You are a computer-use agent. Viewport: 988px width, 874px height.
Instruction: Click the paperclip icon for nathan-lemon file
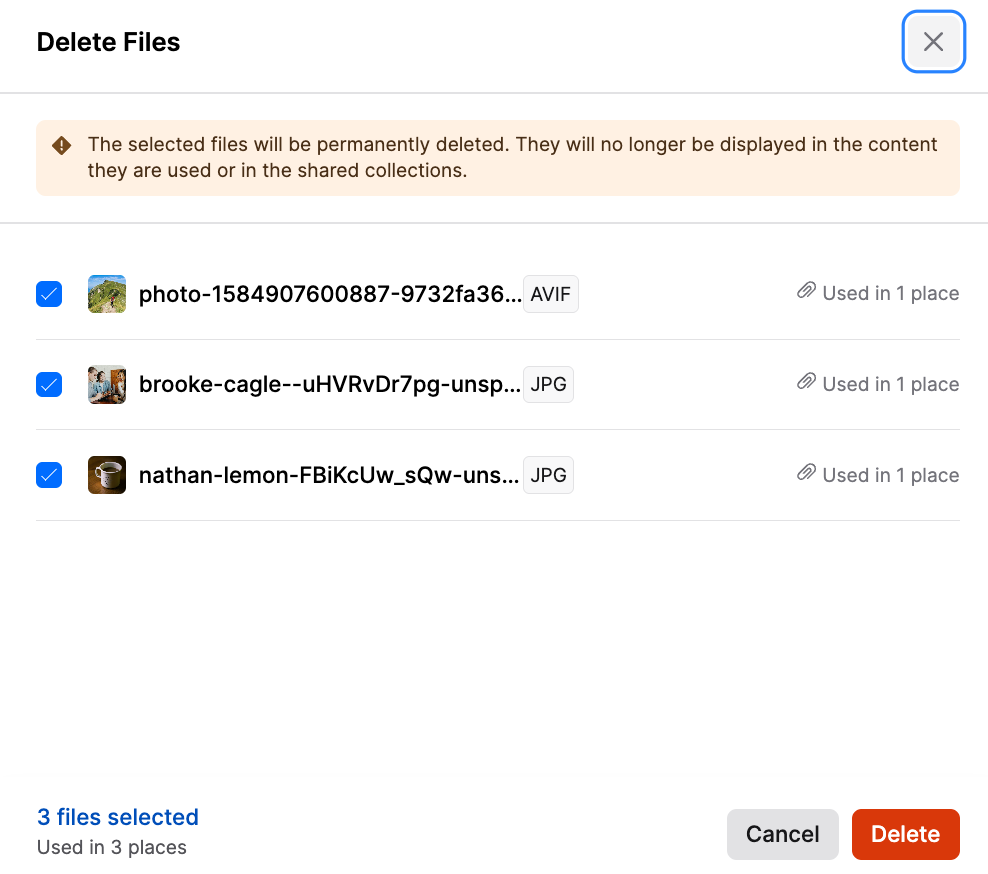pyautogui.click(x=806, y=474)
